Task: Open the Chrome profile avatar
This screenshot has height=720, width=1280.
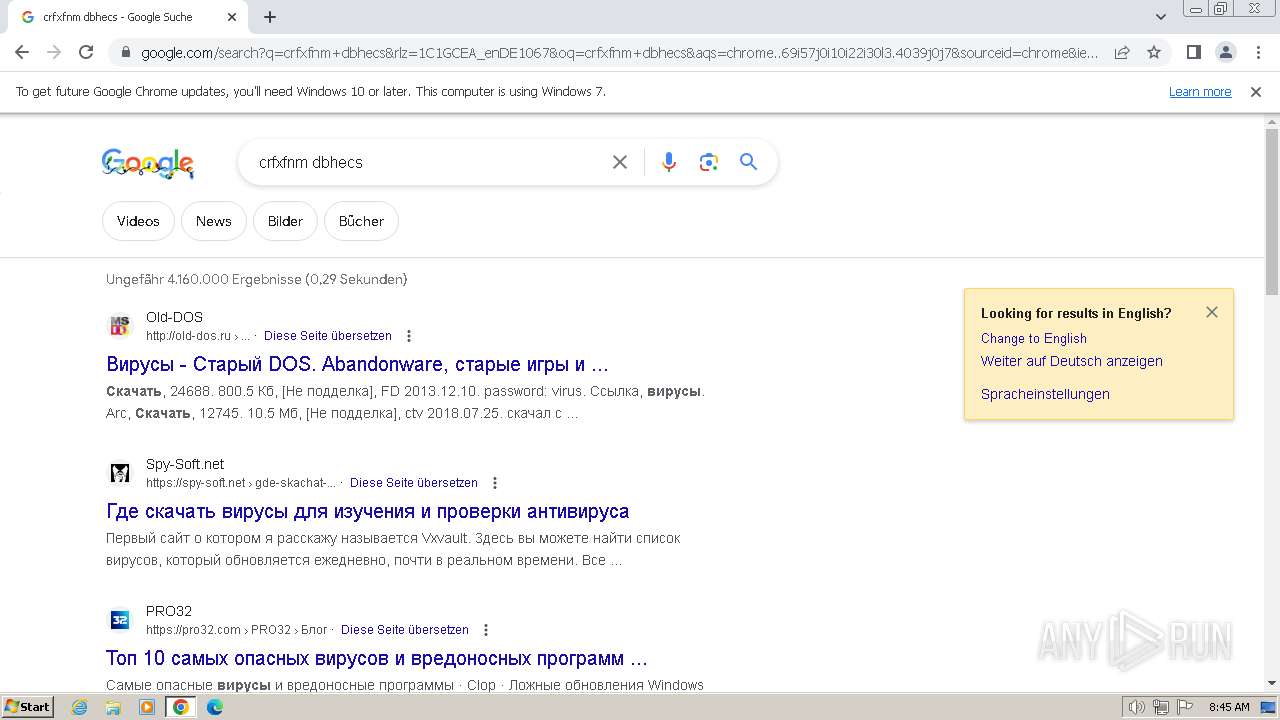Action: (1225, 52)
